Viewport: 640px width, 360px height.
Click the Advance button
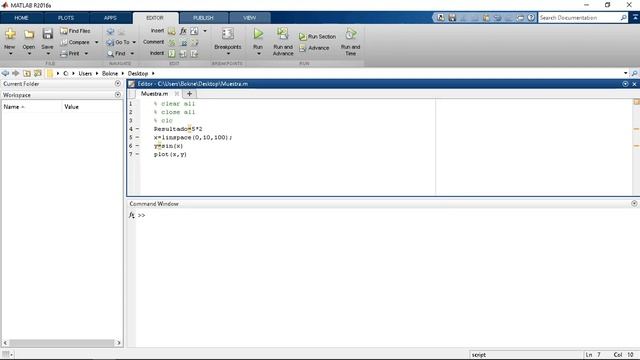click(x=314, y=48)
